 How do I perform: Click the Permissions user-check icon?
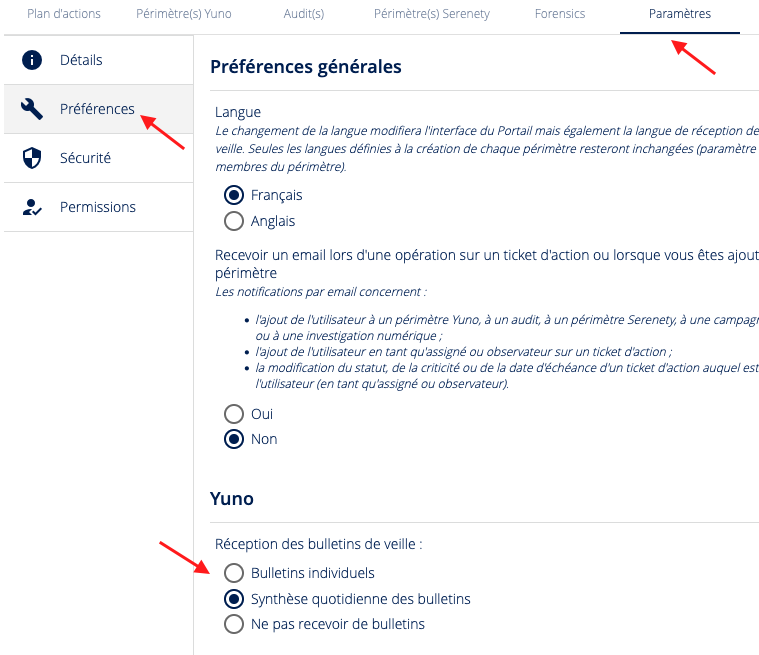(x=32, y=207)
